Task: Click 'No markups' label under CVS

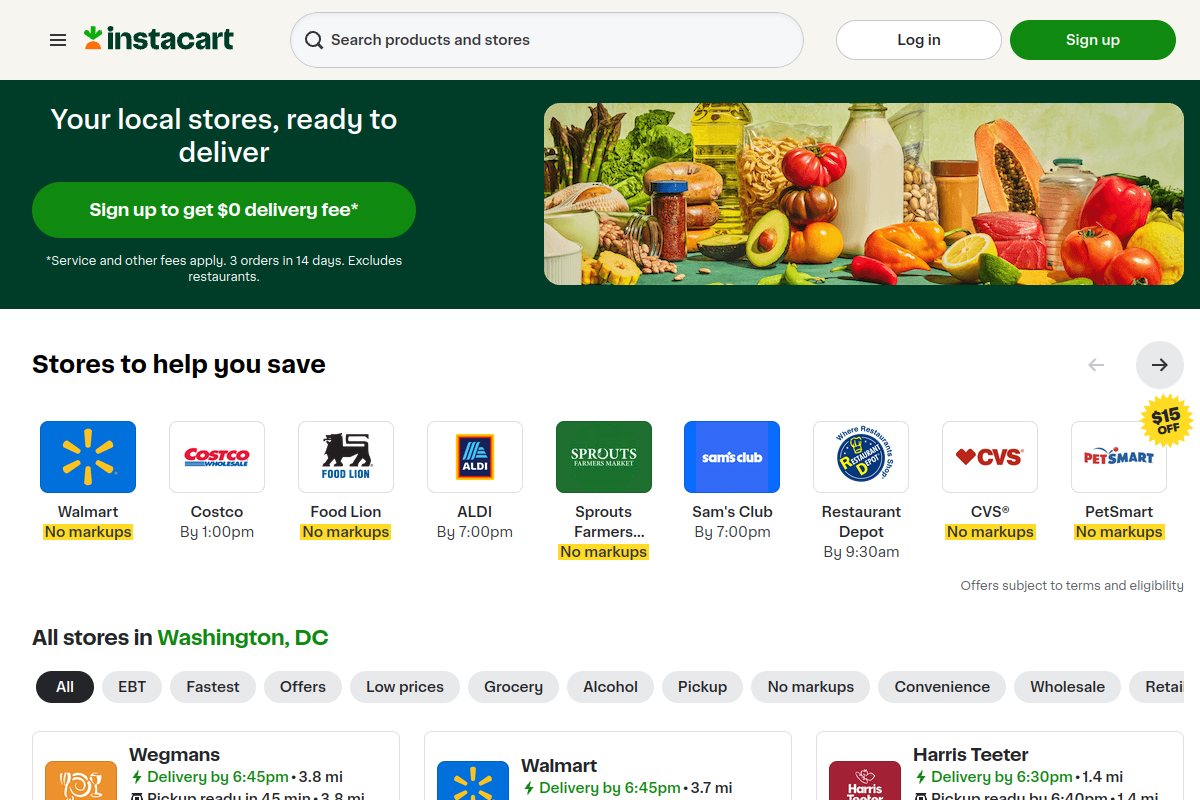Action: 990,532
